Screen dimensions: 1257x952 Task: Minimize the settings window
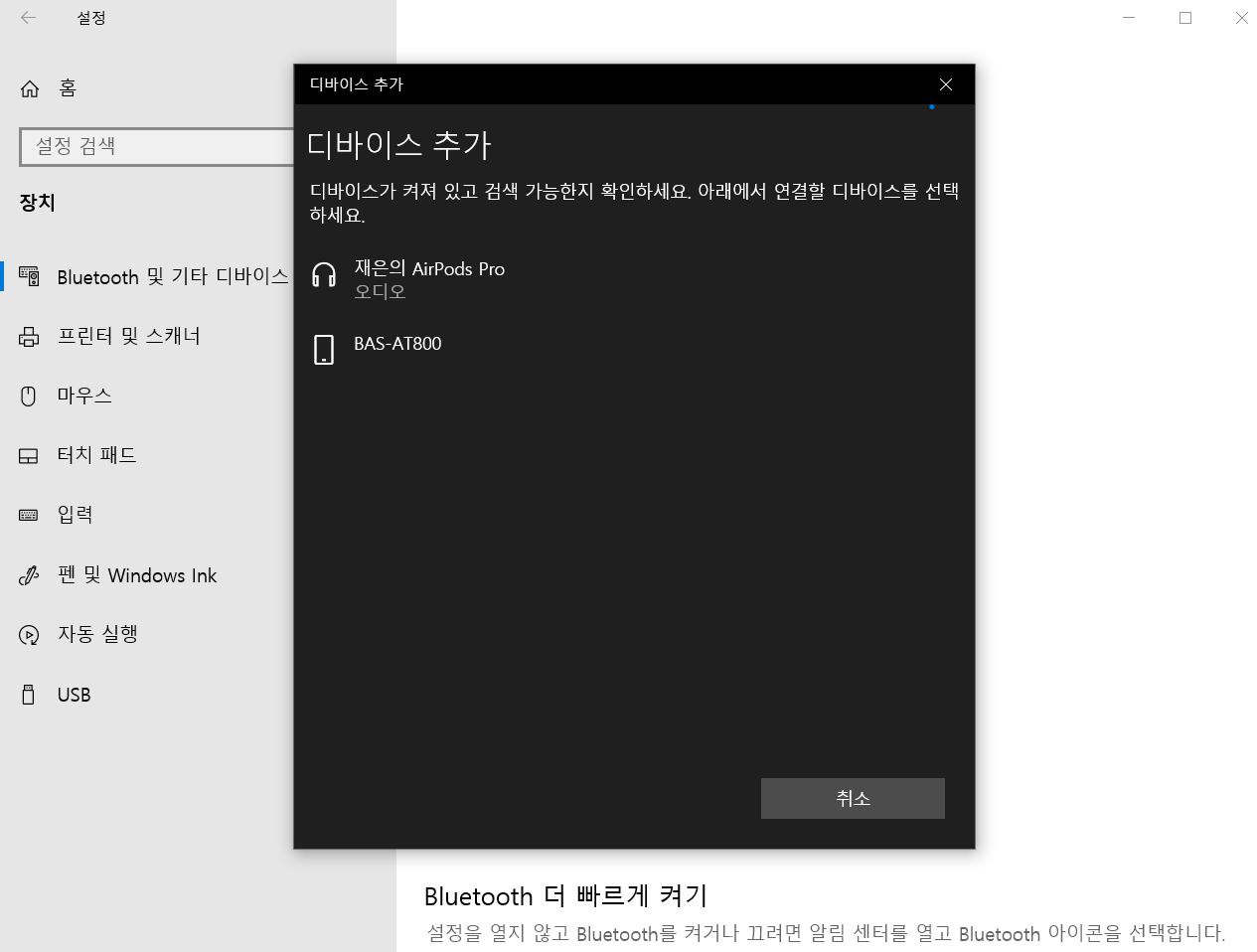(1129, 18)
